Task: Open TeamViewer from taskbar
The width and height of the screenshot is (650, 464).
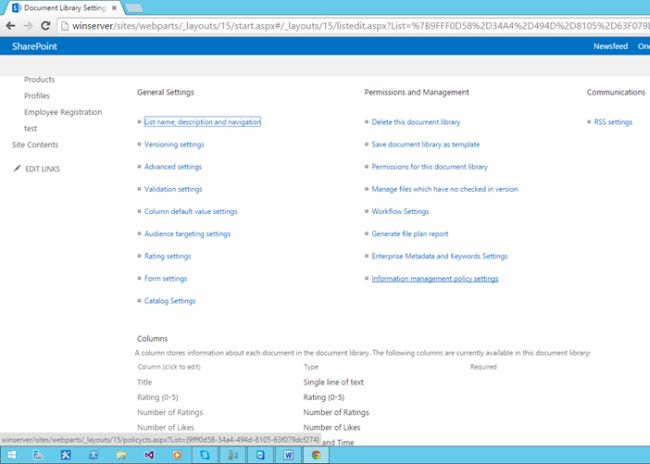Action: pyautogui.click(x=260, y=455)
